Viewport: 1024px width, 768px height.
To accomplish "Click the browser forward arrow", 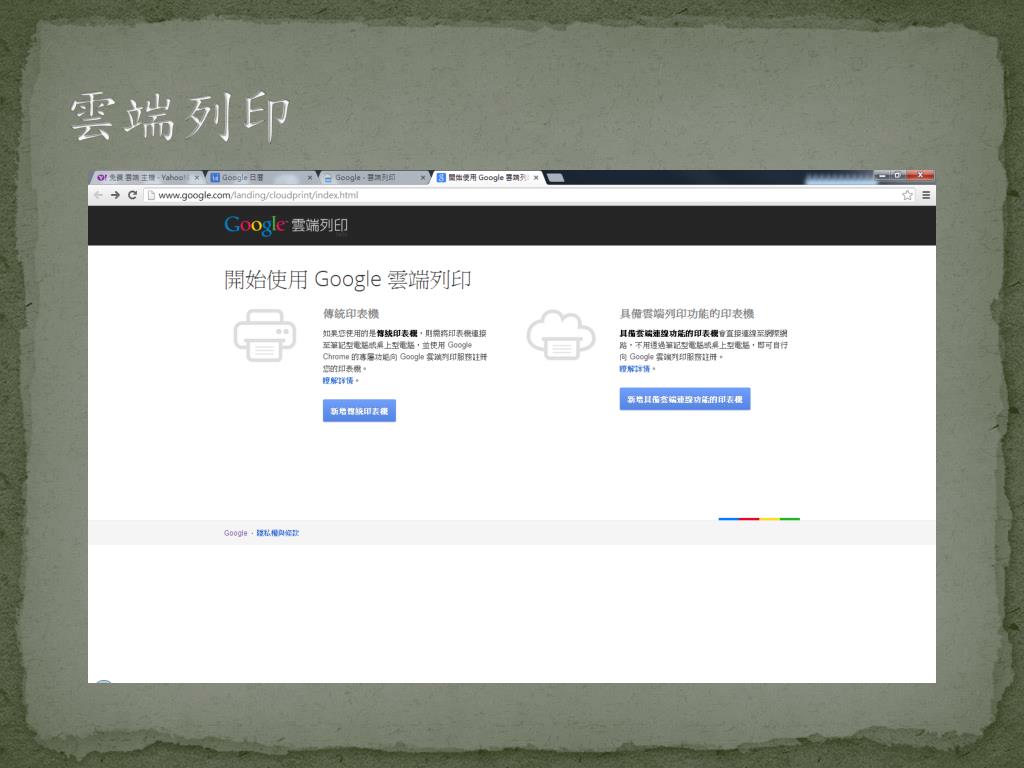I will pos(115,195).
